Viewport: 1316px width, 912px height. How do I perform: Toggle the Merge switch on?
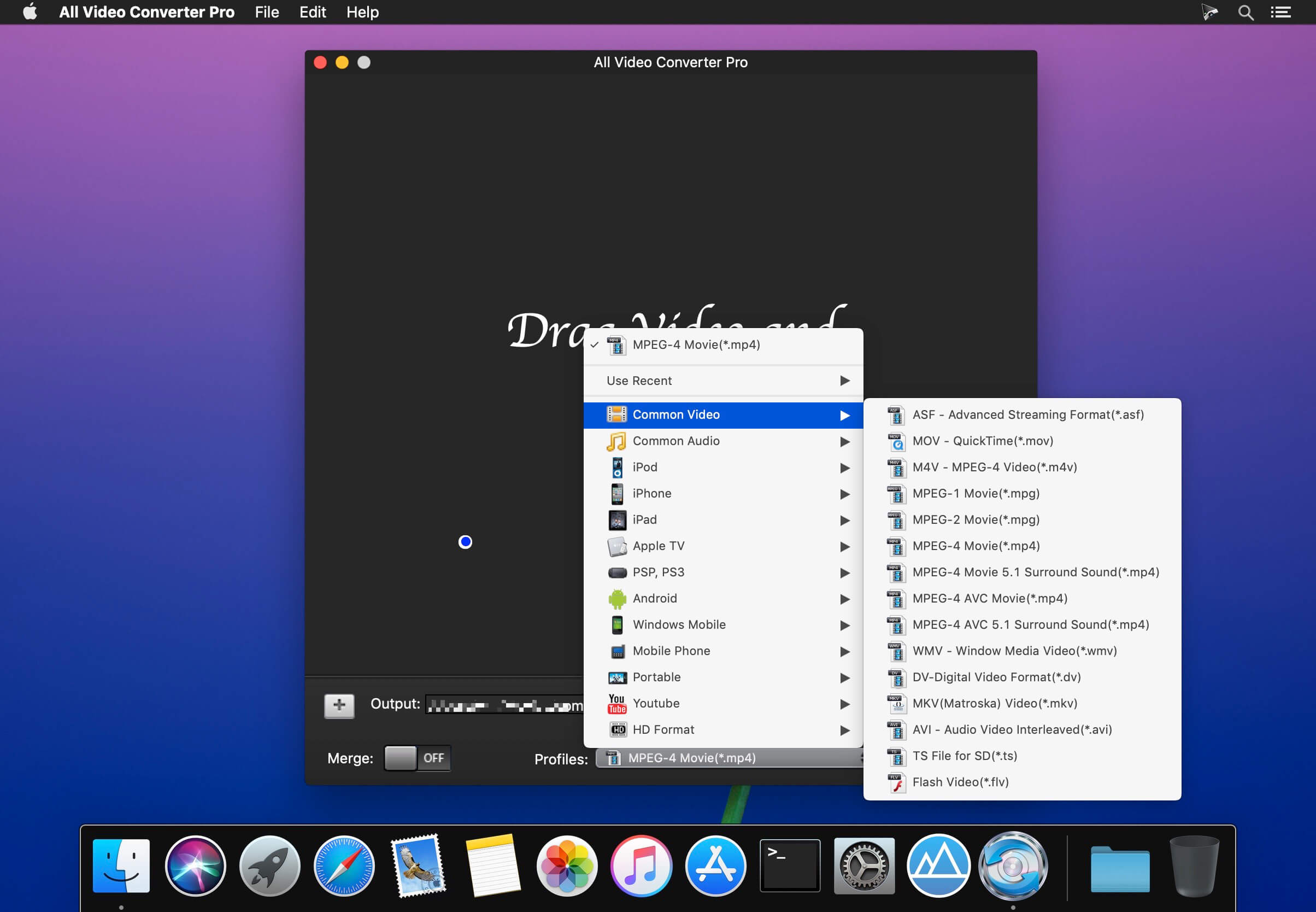pyautogui.click(x=417, y=758)
